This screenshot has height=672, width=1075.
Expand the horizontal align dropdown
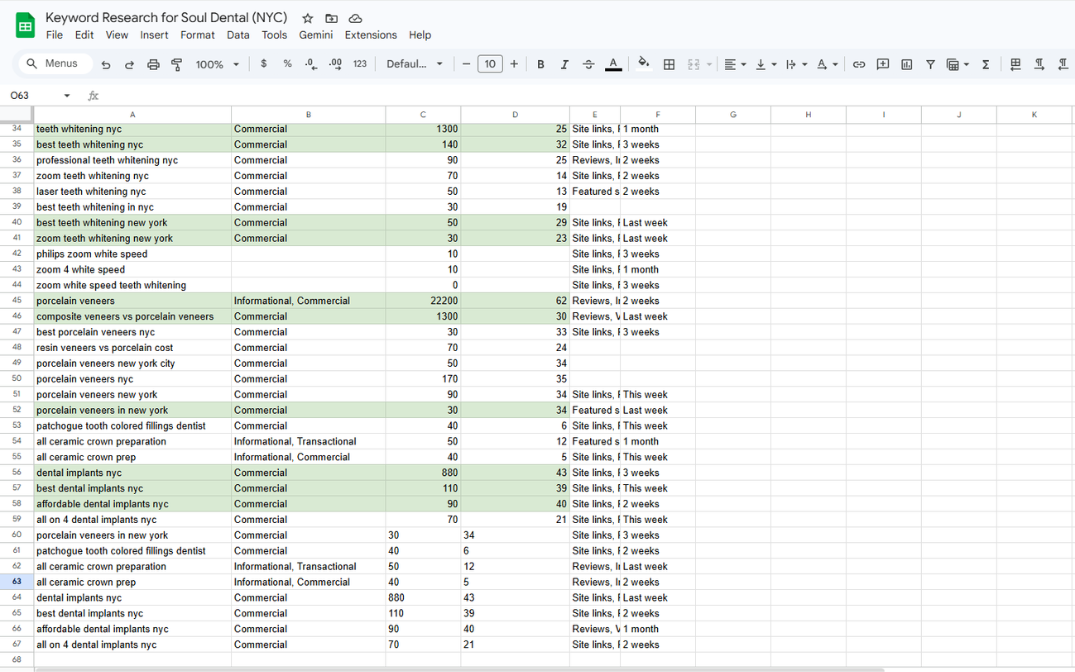tap(734, 64)
